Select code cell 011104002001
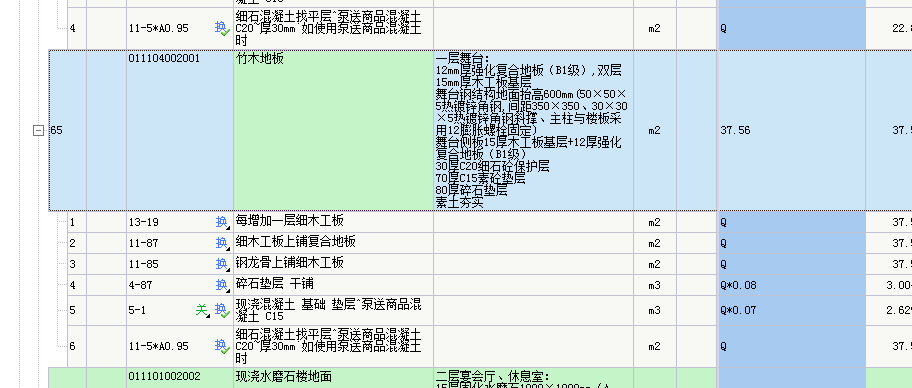The height and width of the screenshot is (388, 912). (180, 131)
